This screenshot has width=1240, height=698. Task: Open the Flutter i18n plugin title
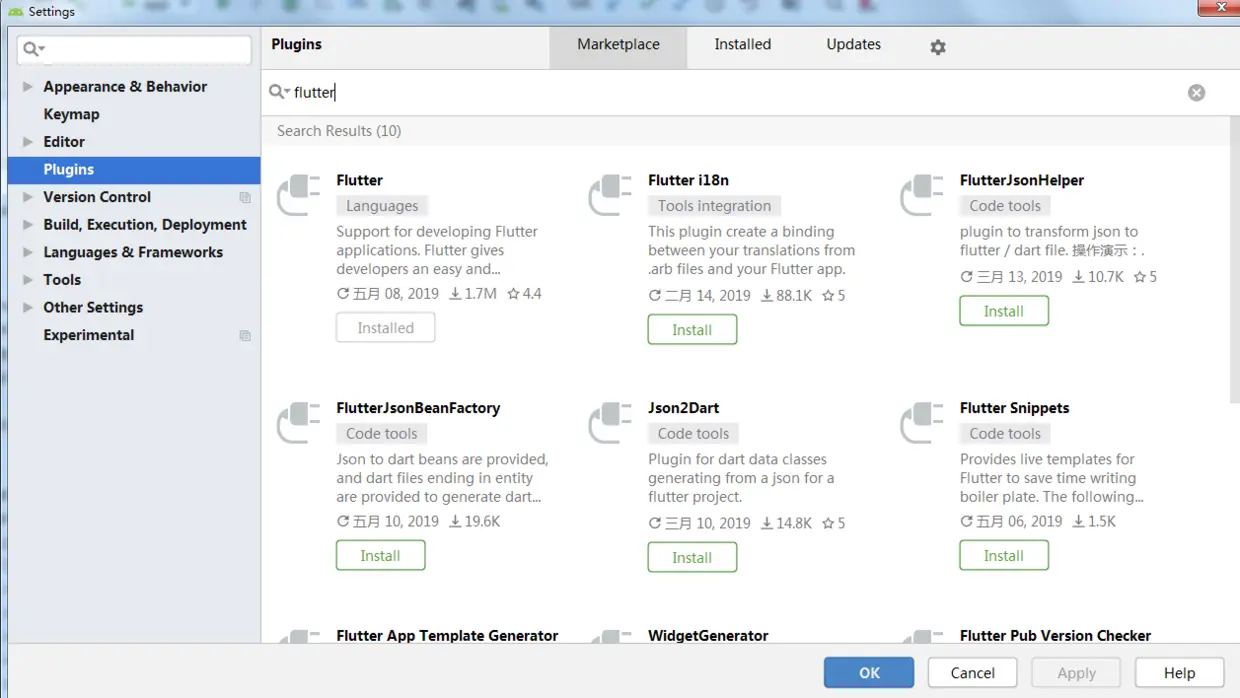click(688, 180)
